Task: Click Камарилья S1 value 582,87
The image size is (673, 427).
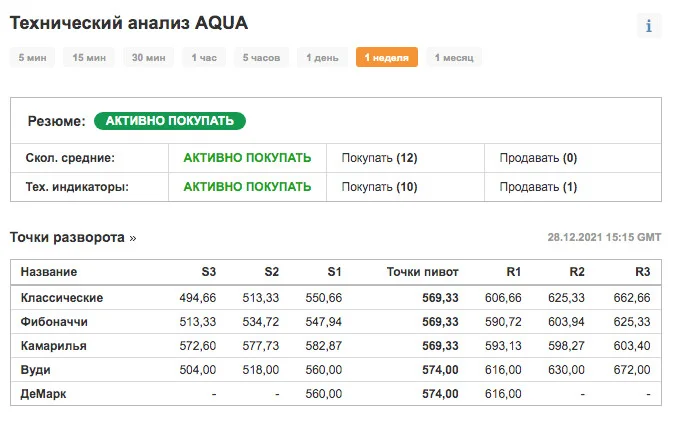Action: [x=324, y=346]
